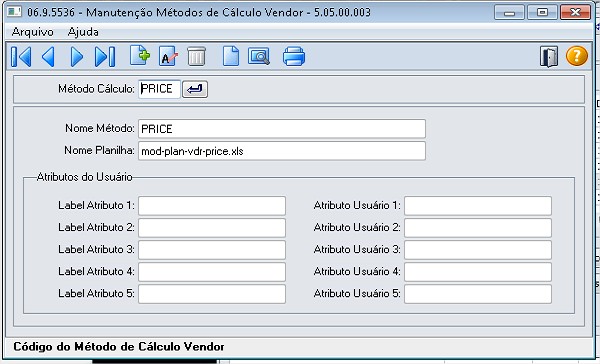The width and height of the screenshot is (600, 364).
Task: Focus the Atributo Usuário 1 field
Action: tap(478, 206)
